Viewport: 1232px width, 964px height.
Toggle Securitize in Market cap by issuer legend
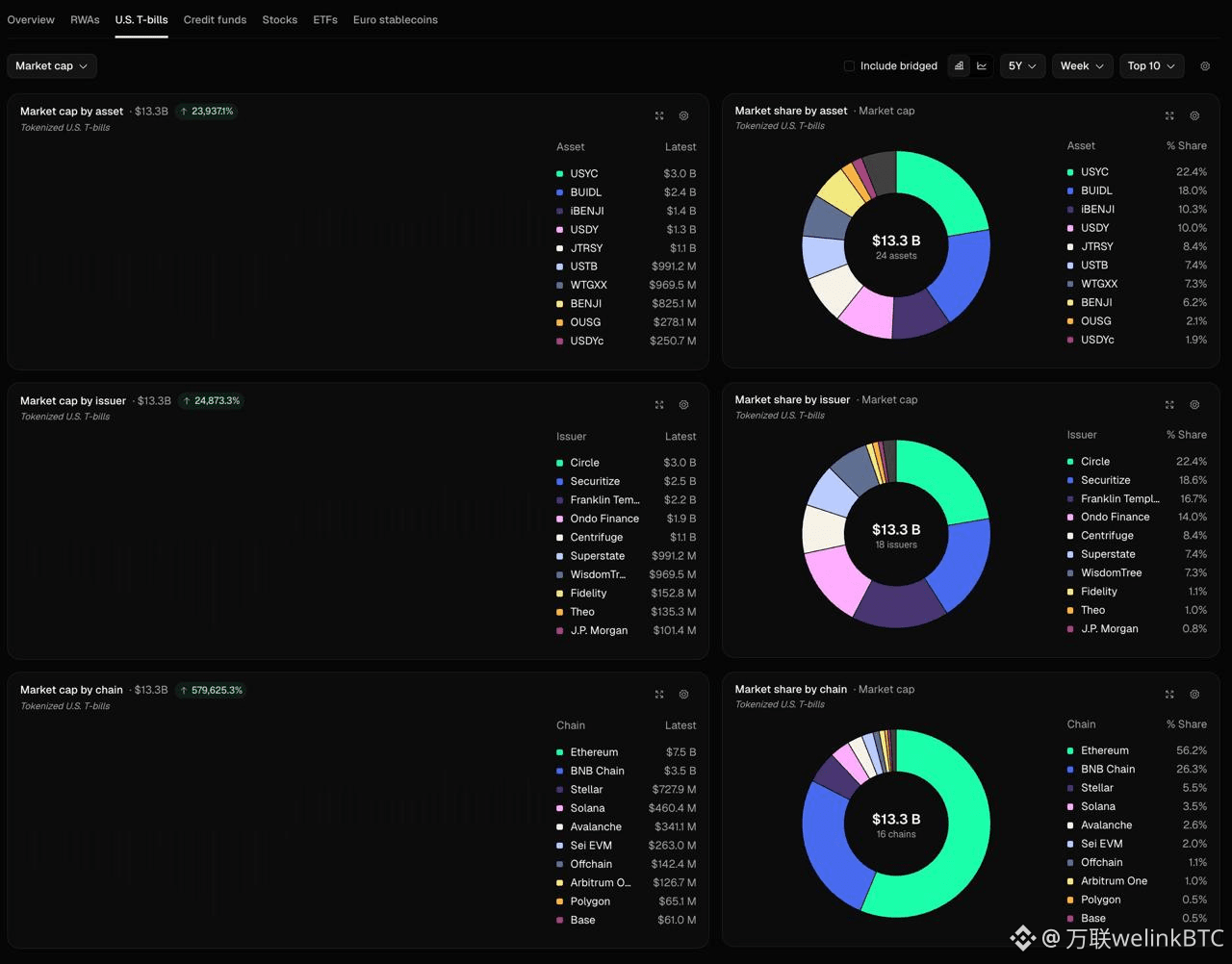(627, 481)
